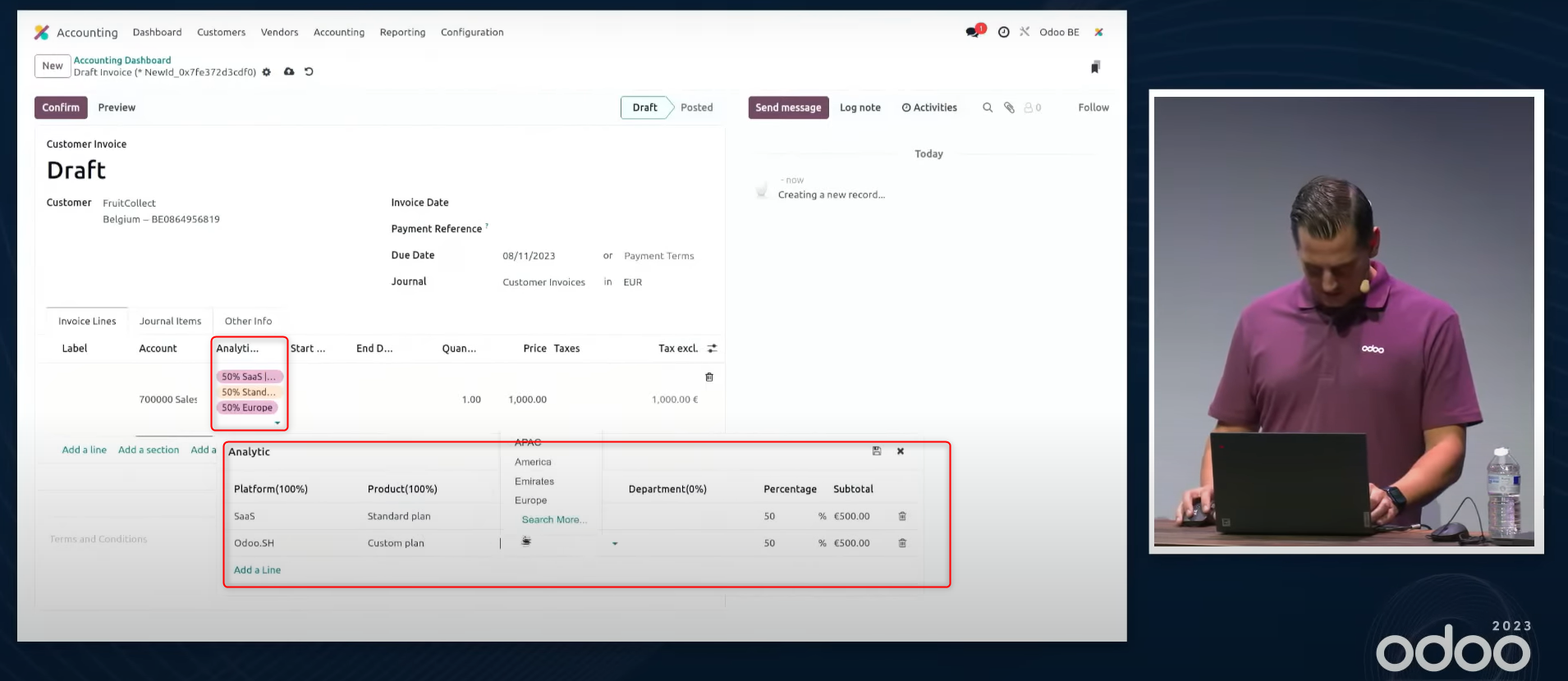The height and width of the screenshot is (681, 1568).
Task: Open the debug tools icon beside Odoo BE
Action: tap(1025, 32)
